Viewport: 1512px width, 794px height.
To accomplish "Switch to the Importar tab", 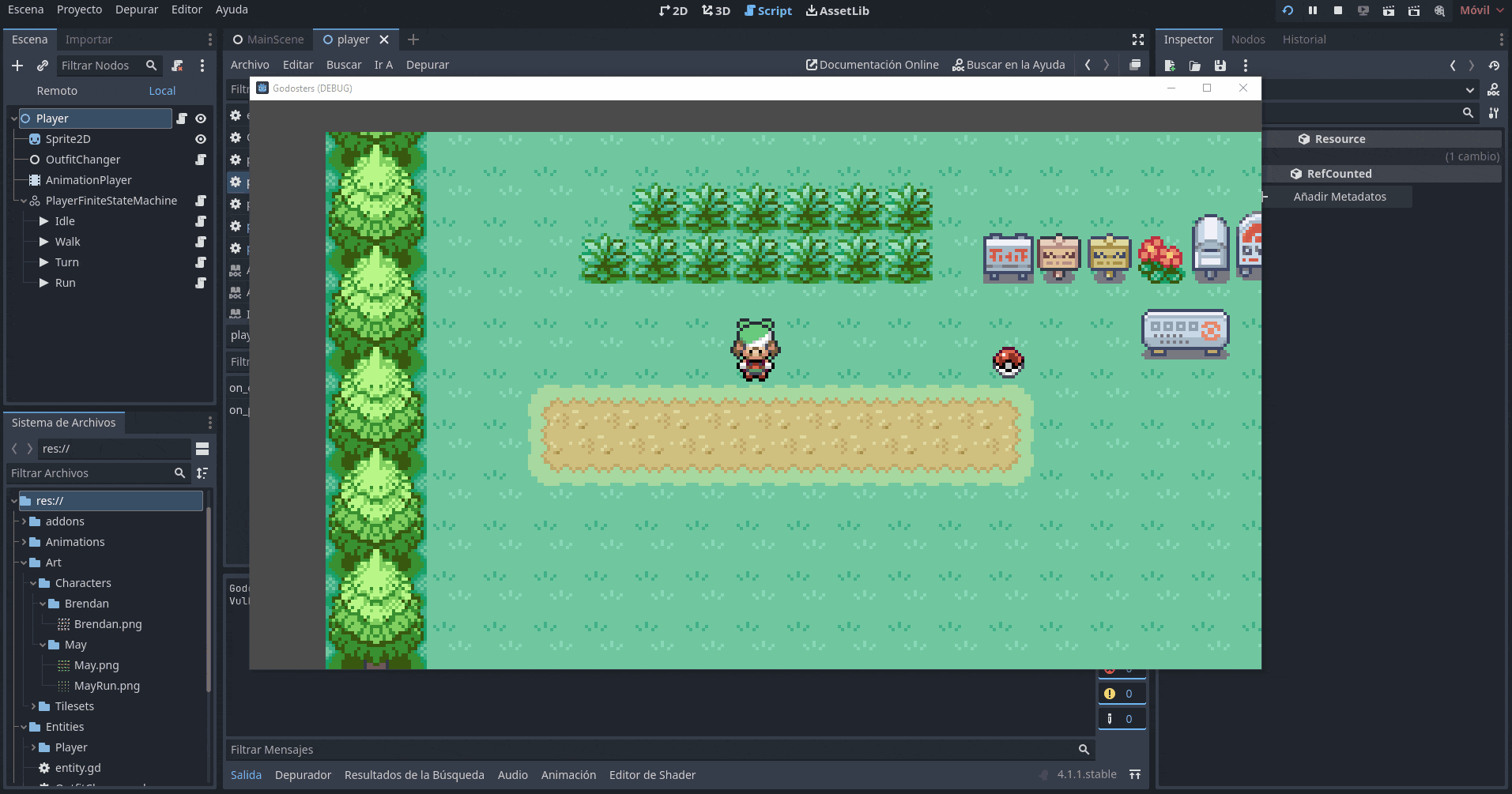I will coord(89,40).
